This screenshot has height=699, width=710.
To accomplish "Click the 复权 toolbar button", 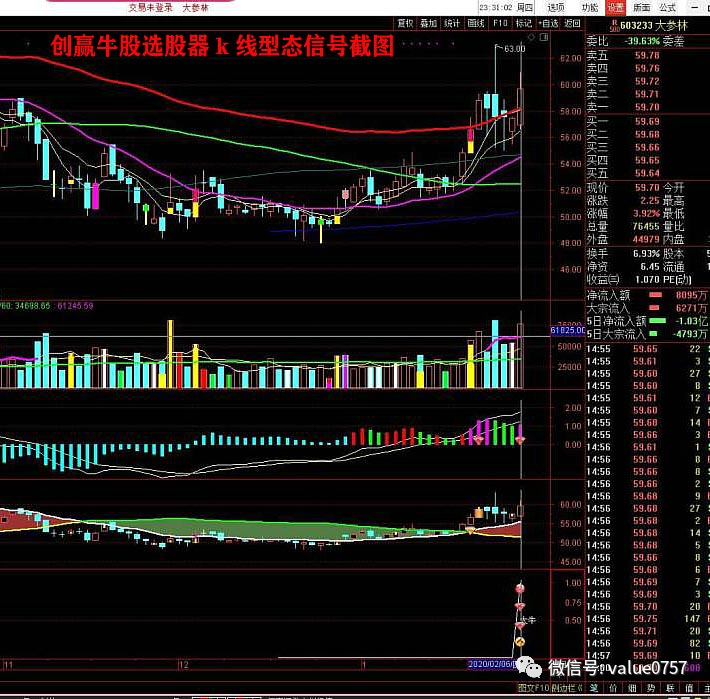I will (x=405, y=23).
